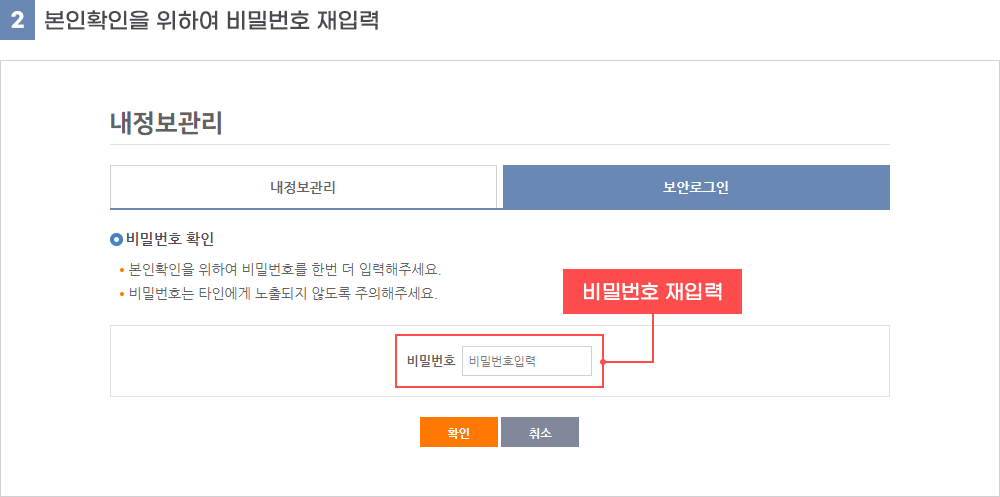Switch to the 내정보관리 tab

click(x=304, y=188)
